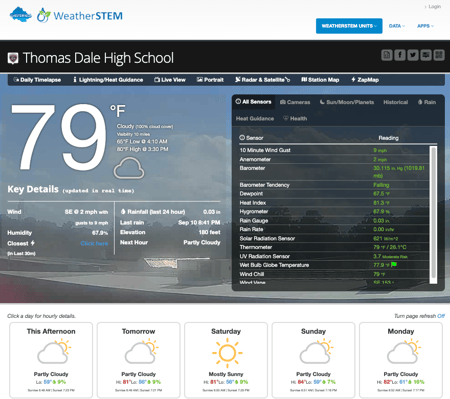Click the Facebook share icon
Viewport: 450px width, 399px height.
point(400,55)
